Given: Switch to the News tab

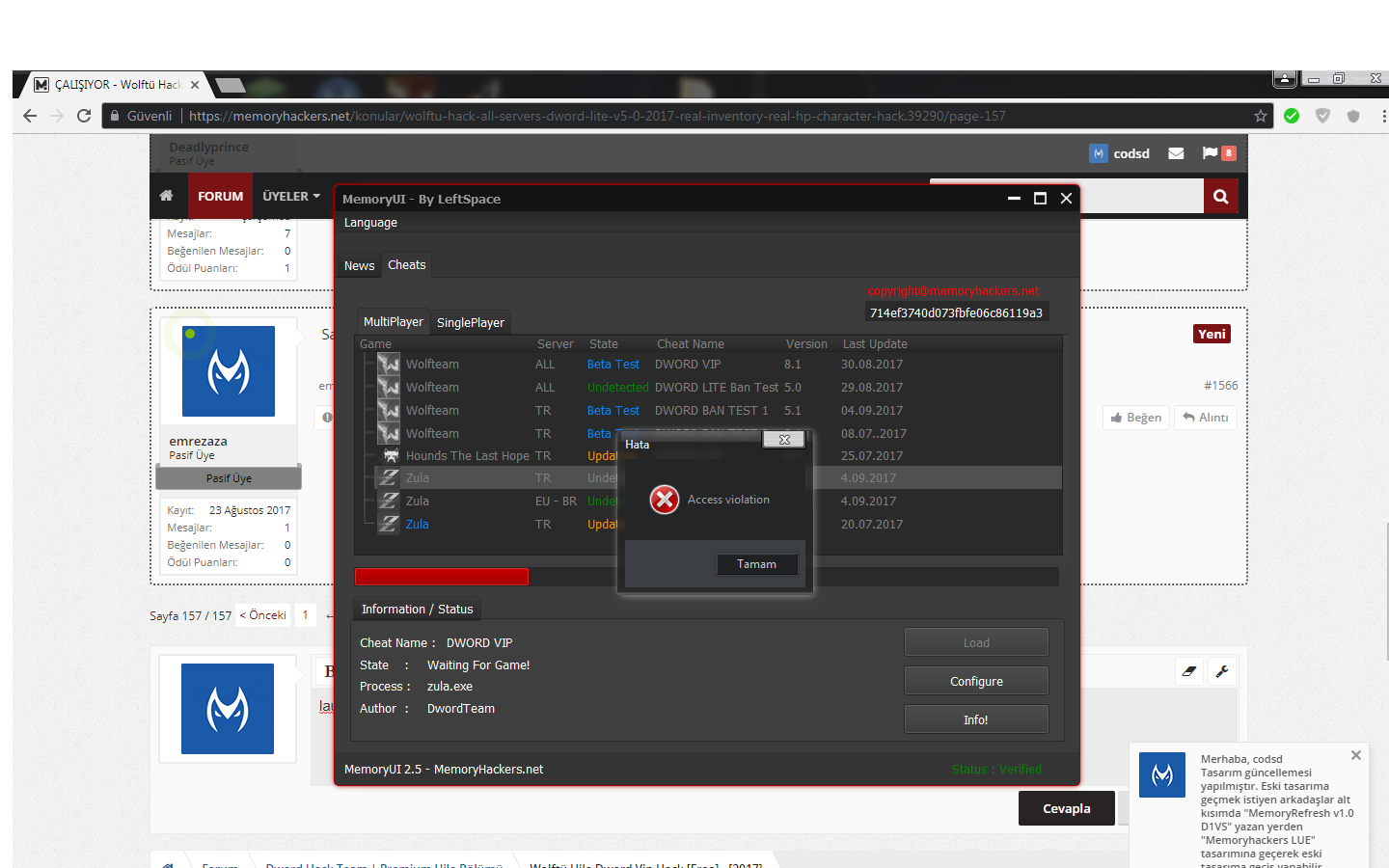Looking at the screenshot, I should (360, 265).
